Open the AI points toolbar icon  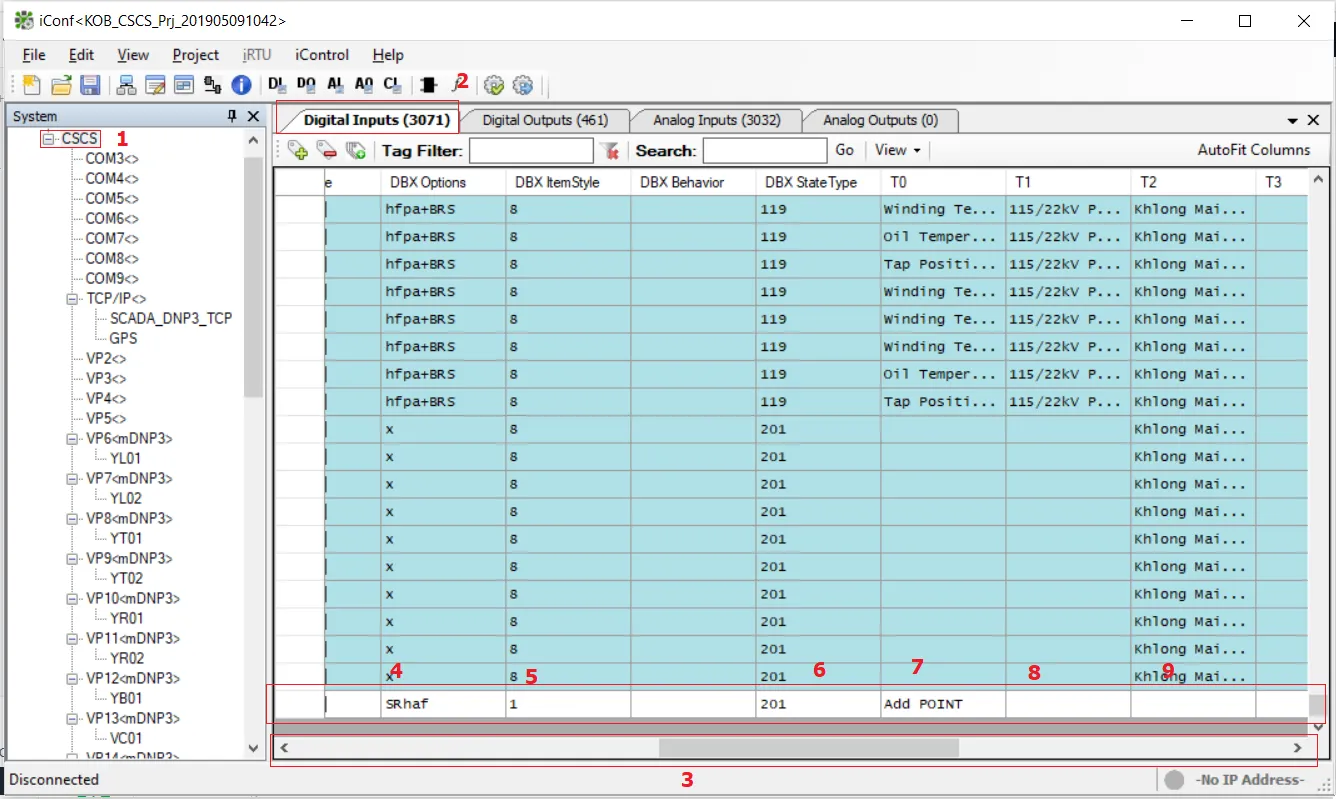(x=335, y=85)
